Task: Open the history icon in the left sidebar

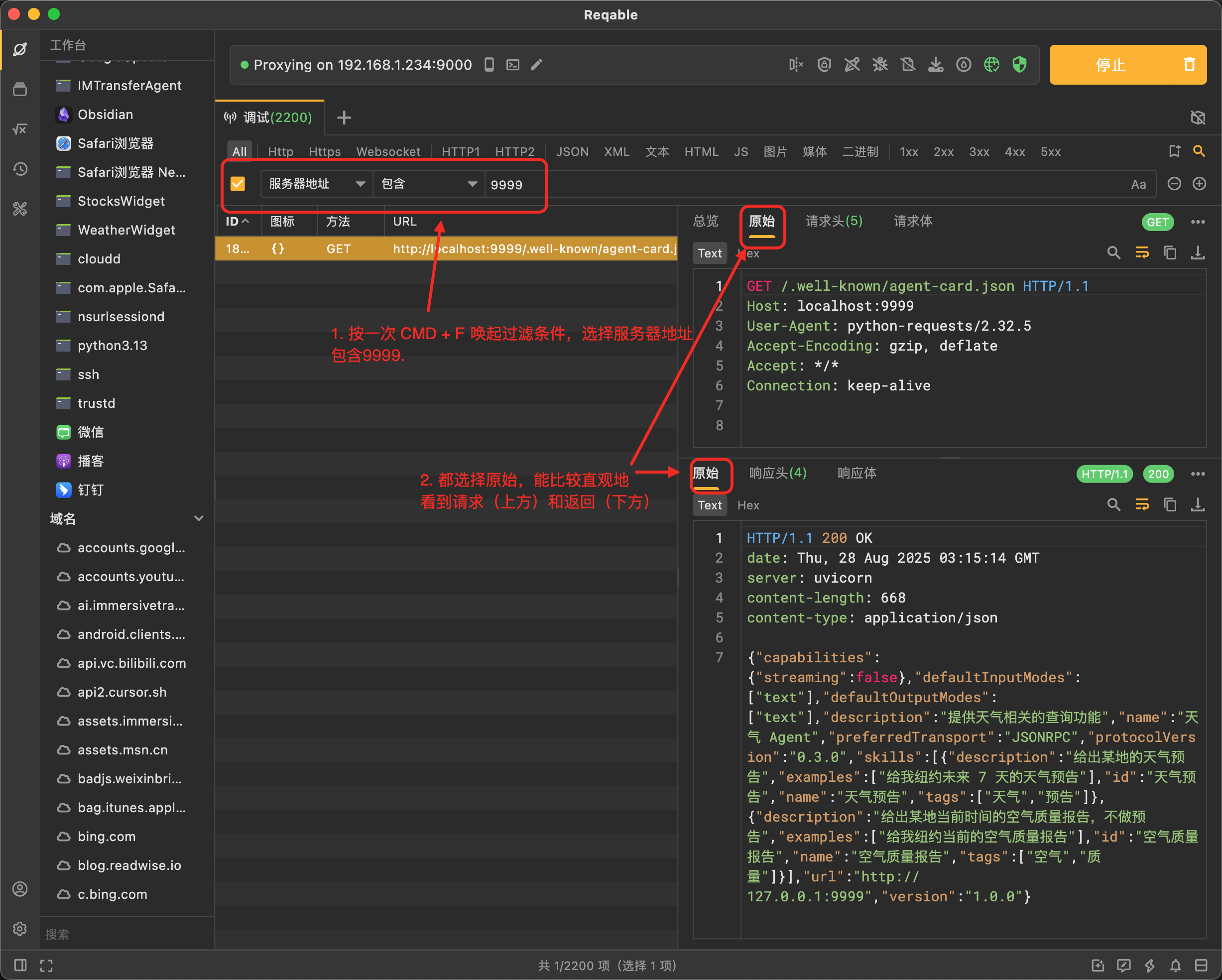Action: coord(20,169)
